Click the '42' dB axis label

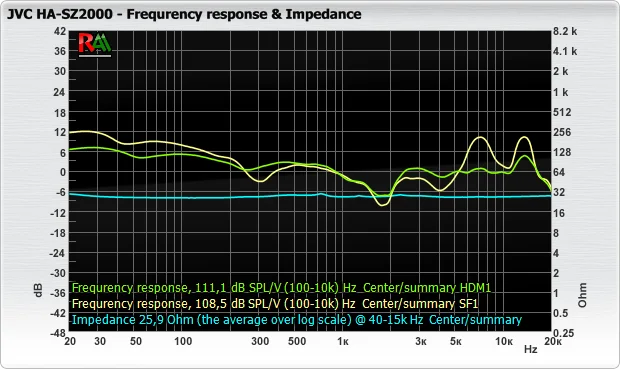(60, 31)
